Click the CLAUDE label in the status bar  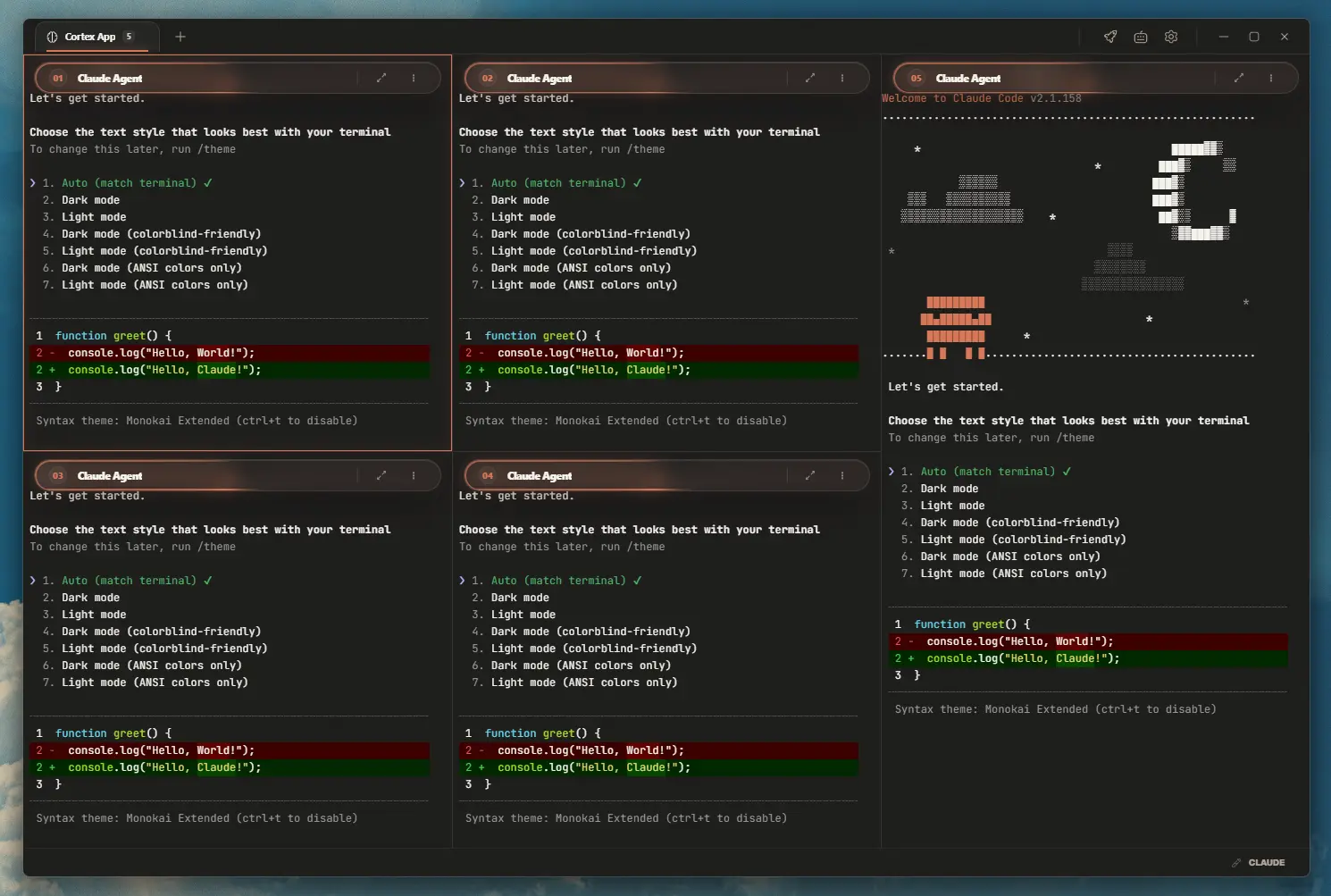click(1267, 863)
